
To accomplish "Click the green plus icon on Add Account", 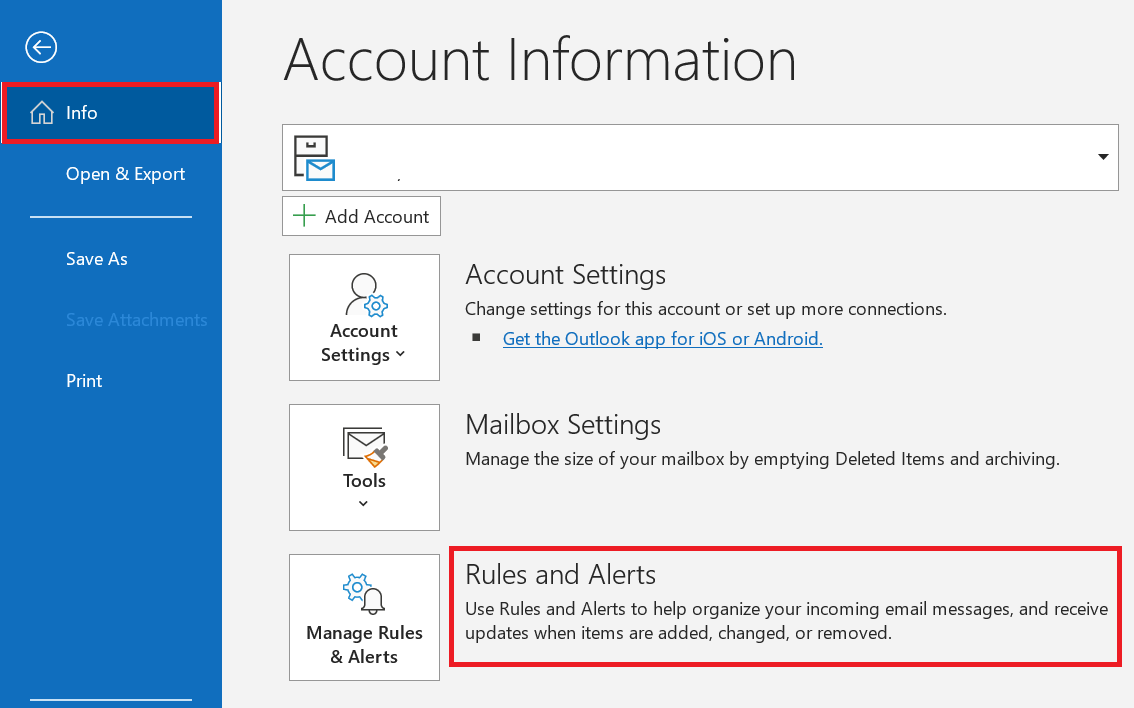I will click(x=304, y=216).
